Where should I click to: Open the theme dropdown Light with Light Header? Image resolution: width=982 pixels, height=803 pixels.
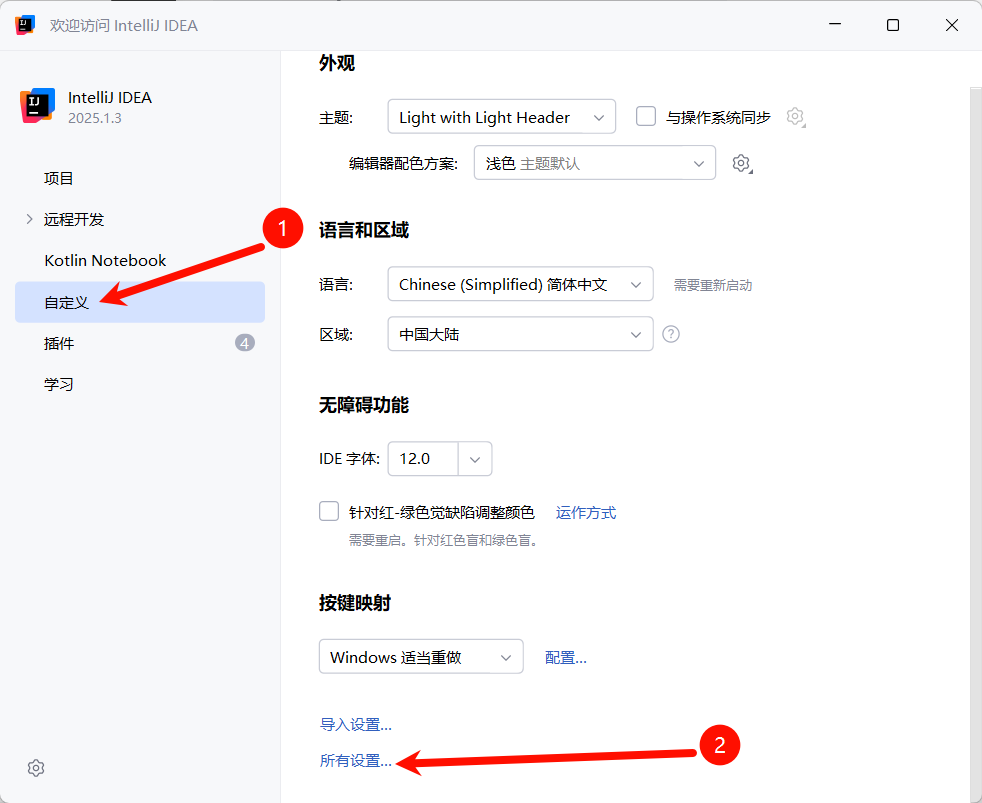click(x=502, y=117)
